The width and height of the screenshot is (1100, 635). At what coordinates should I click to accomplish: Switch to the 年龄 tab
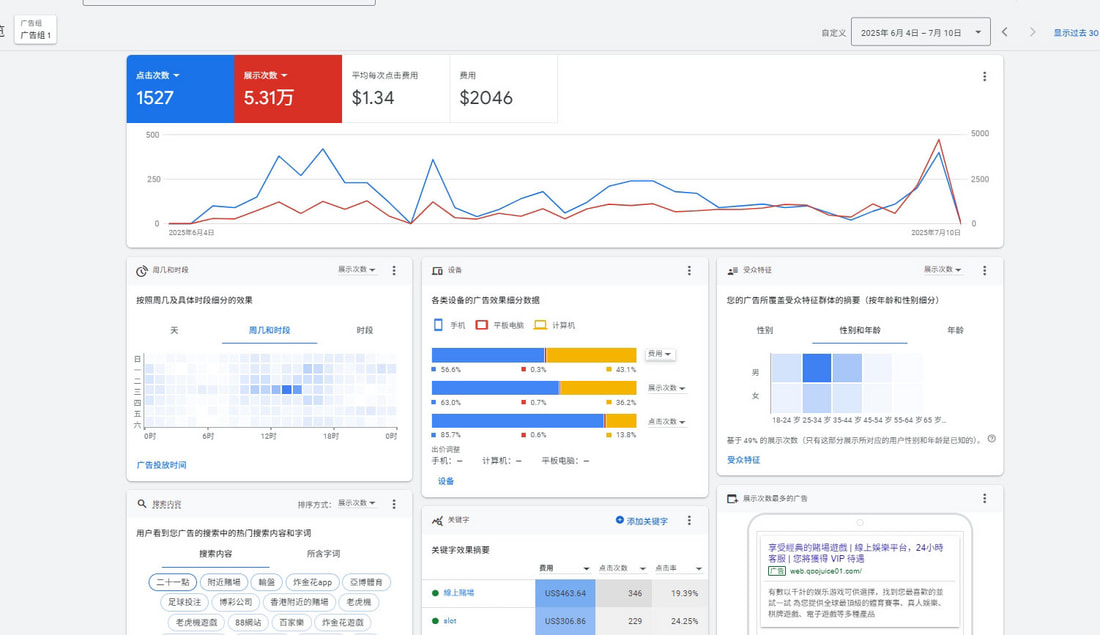[x=955, y=330]
